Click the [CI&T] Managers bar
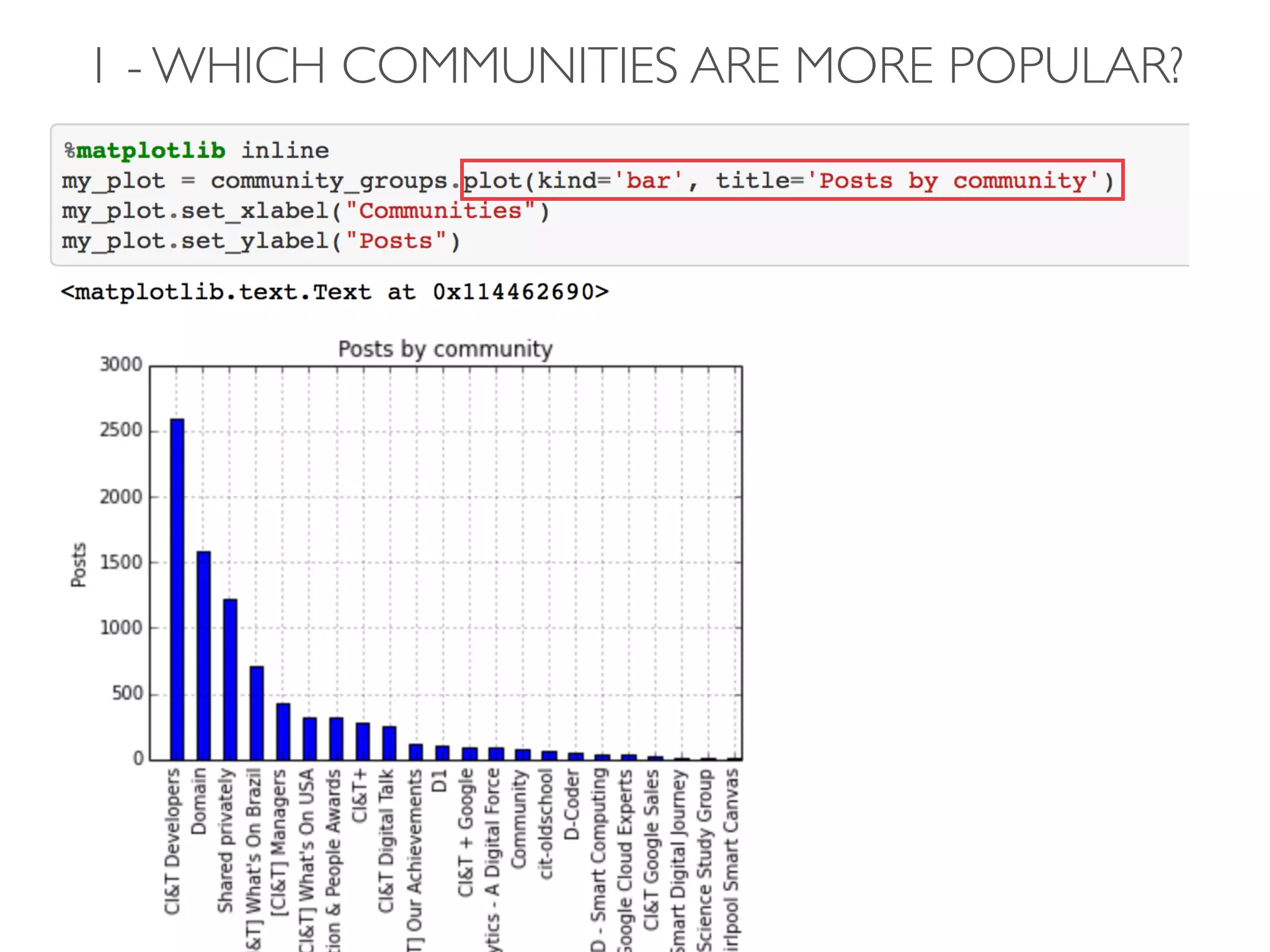Image resolution: width=1270 pixels, height=952 pixels. click(x=283, y=731)
